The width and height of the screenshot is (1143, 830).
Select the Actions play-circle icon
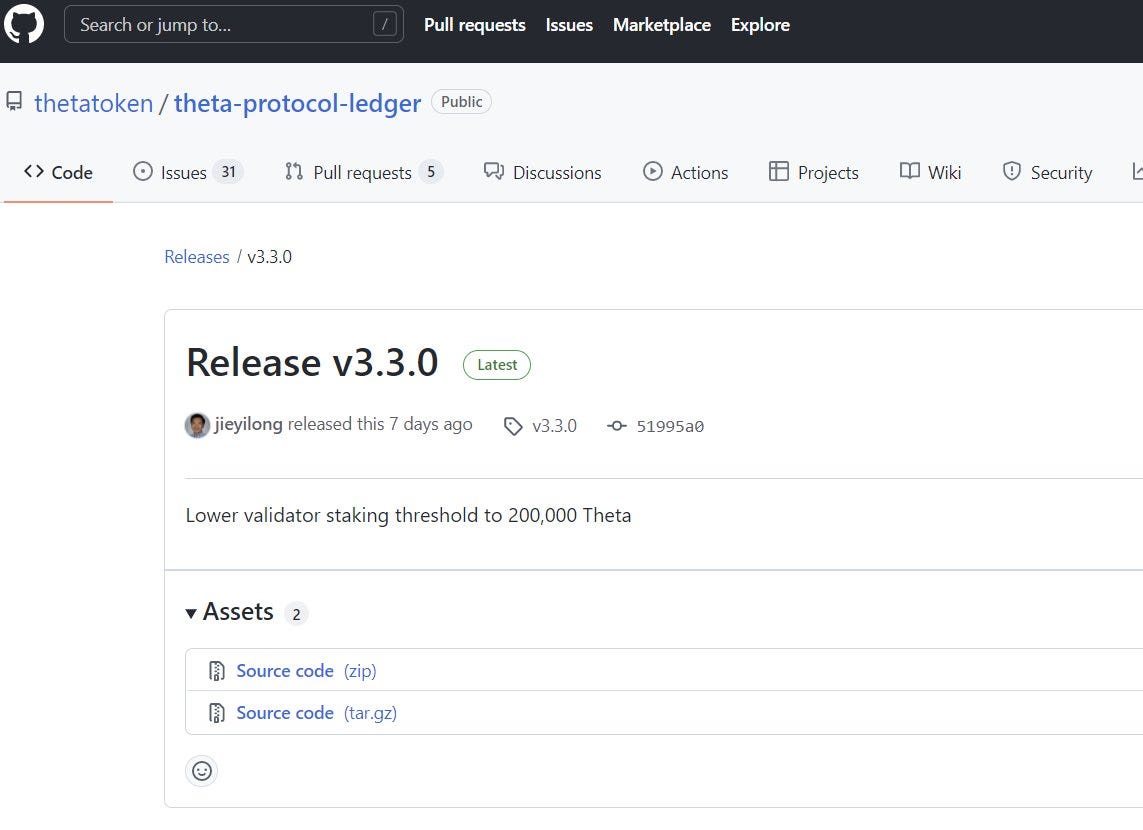click(654, 171)
